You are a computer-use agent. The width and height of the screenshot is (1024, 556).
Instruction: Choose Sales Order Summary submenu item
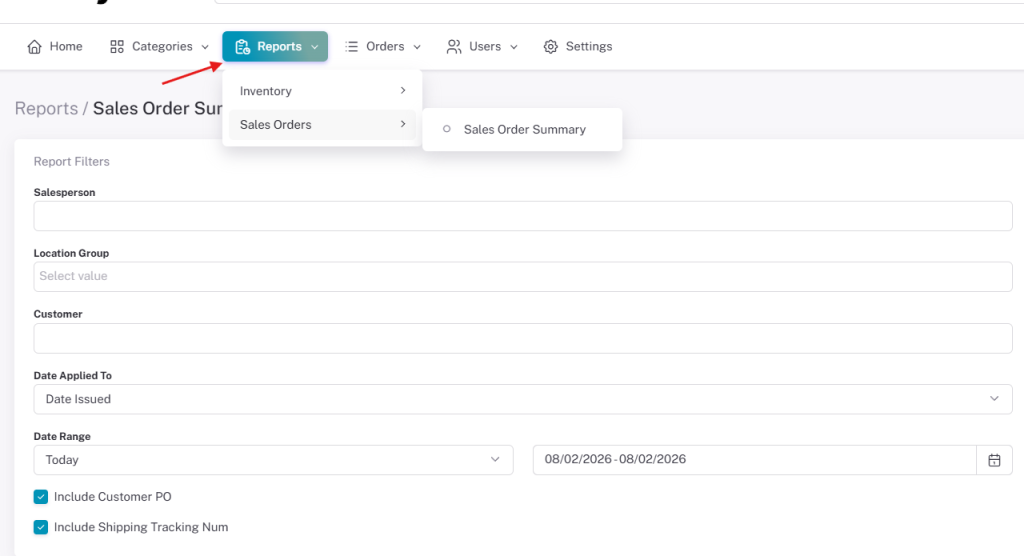coord(522,129)
